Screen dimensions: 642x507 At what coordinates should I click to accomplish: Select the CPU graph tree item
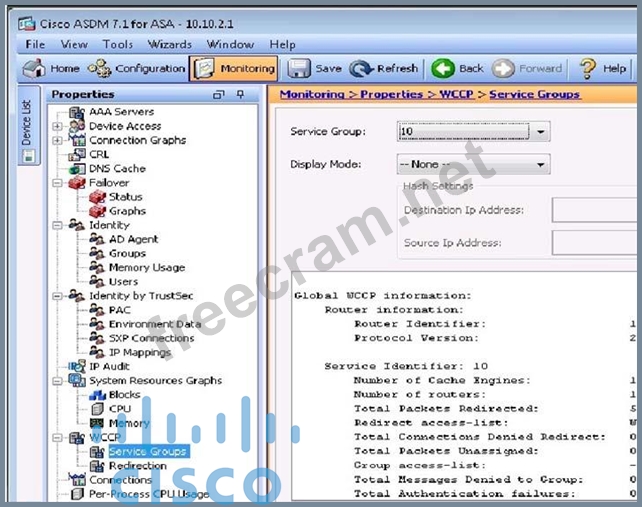tap(119, 409)
